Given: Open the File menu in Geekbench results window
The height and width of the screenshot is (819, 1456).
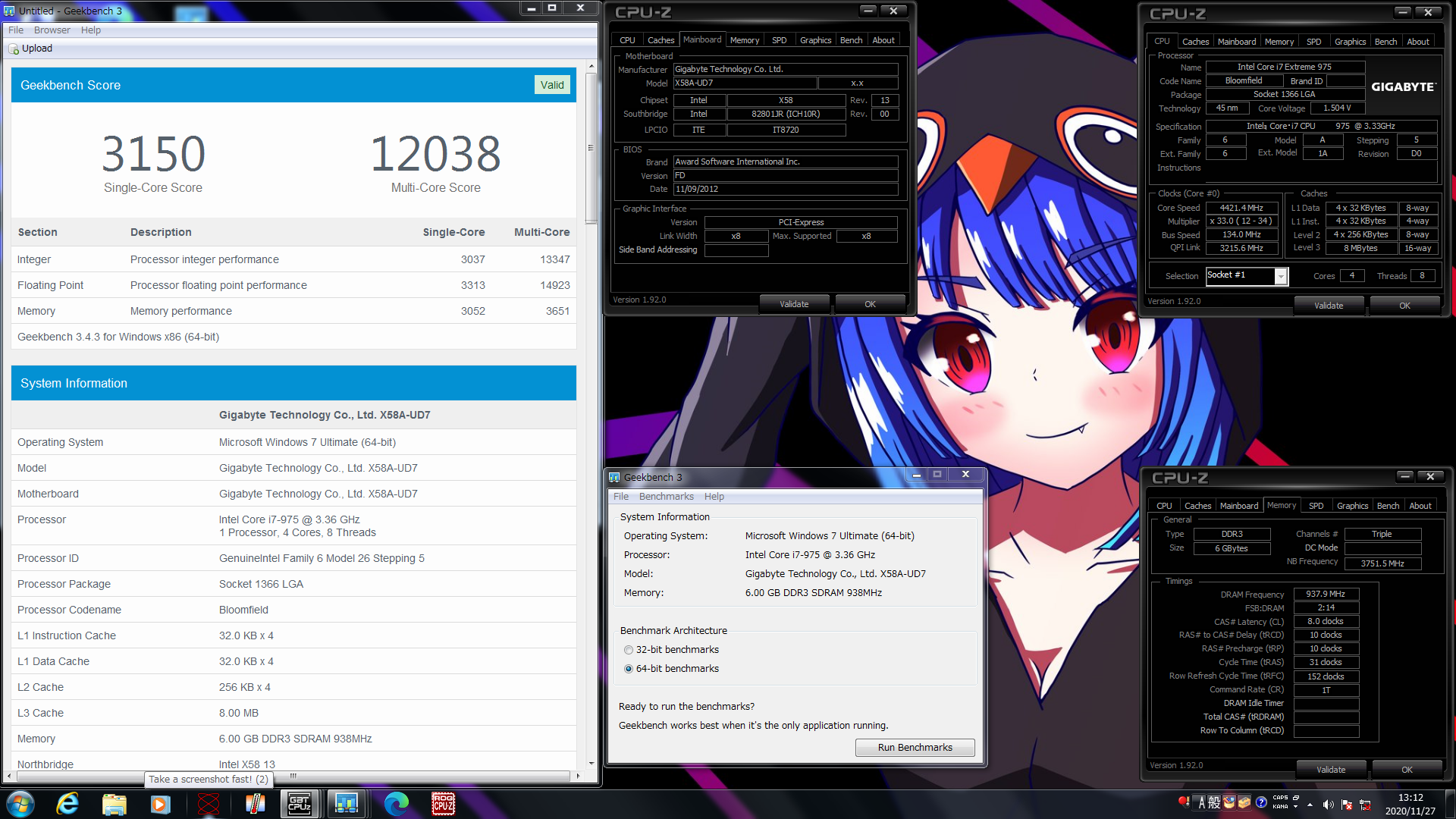Looking at the screenshot, I should [16, 30].
